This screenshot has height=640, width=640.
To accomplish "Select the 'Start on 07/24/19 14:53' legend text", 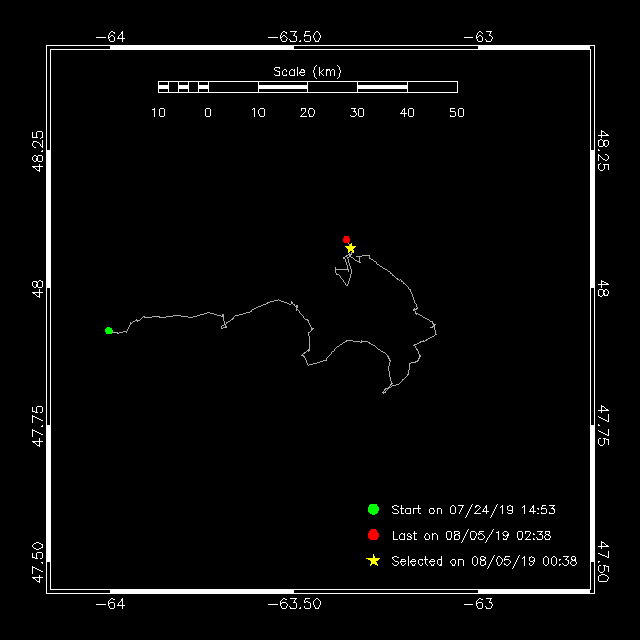I will coord(473,509).
